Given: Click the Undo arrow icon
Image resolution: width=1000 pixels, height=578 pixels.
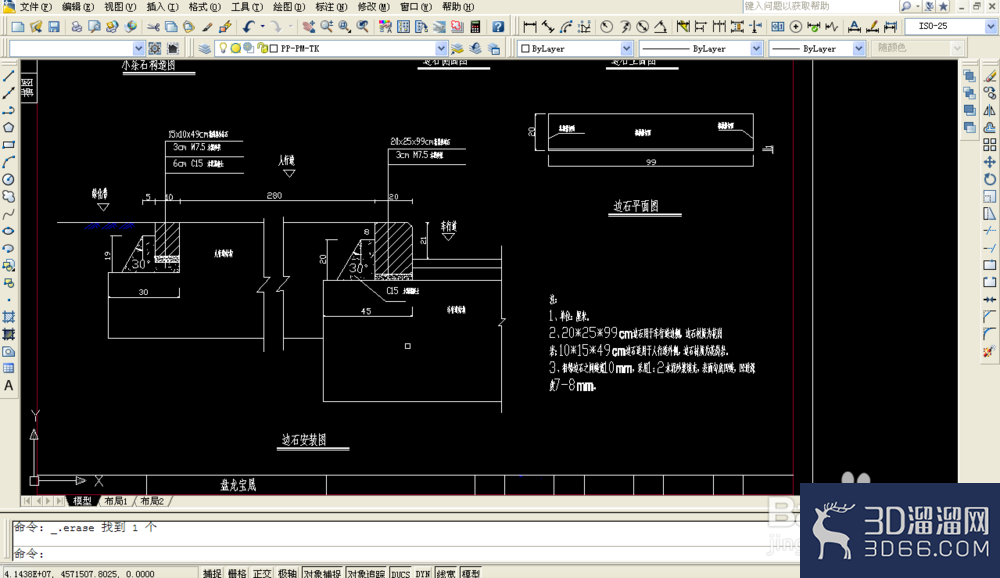Looking at the screenshot, I should tap(248, 27).
